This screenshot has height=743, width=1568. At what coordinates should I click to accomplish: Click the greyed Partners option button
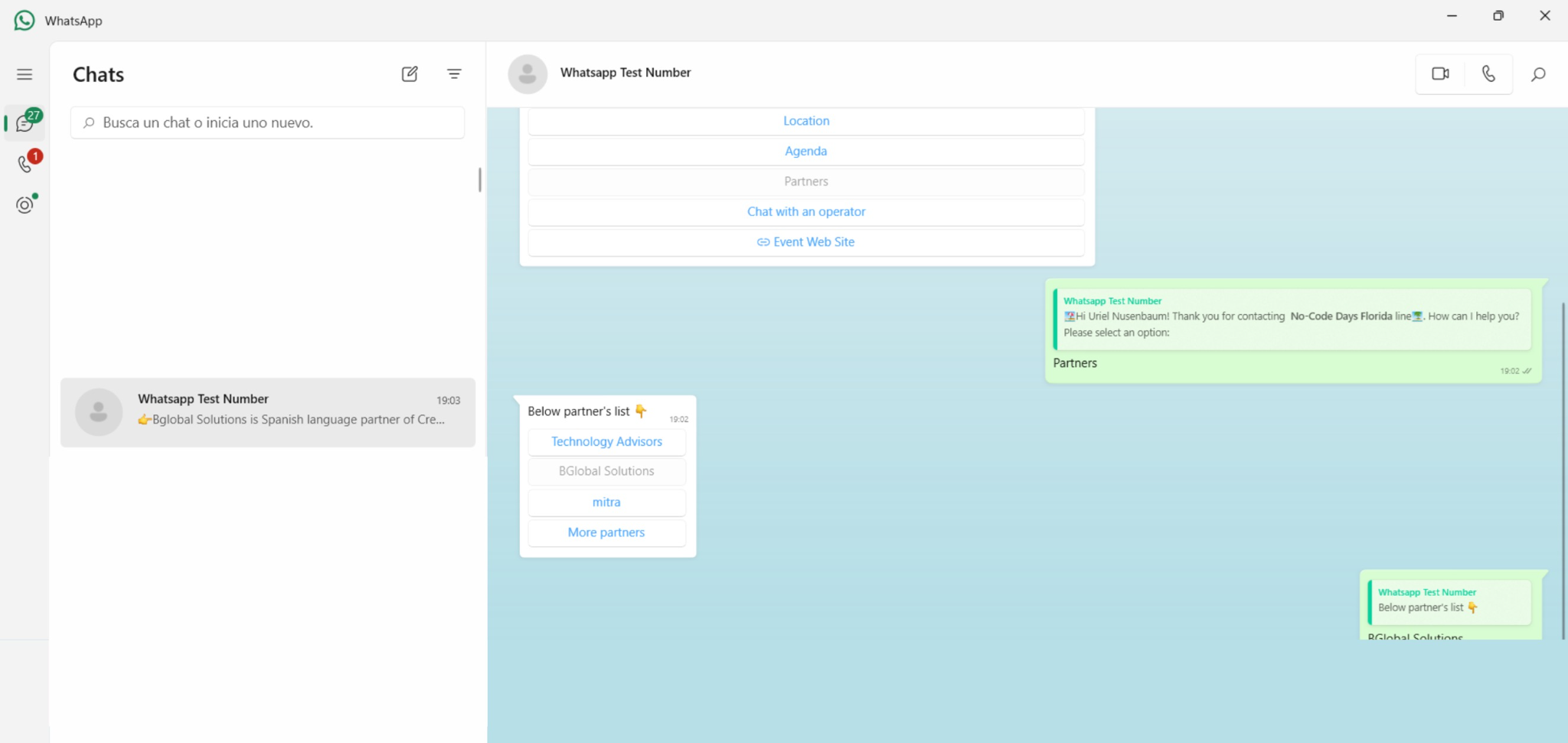(806, 182)
